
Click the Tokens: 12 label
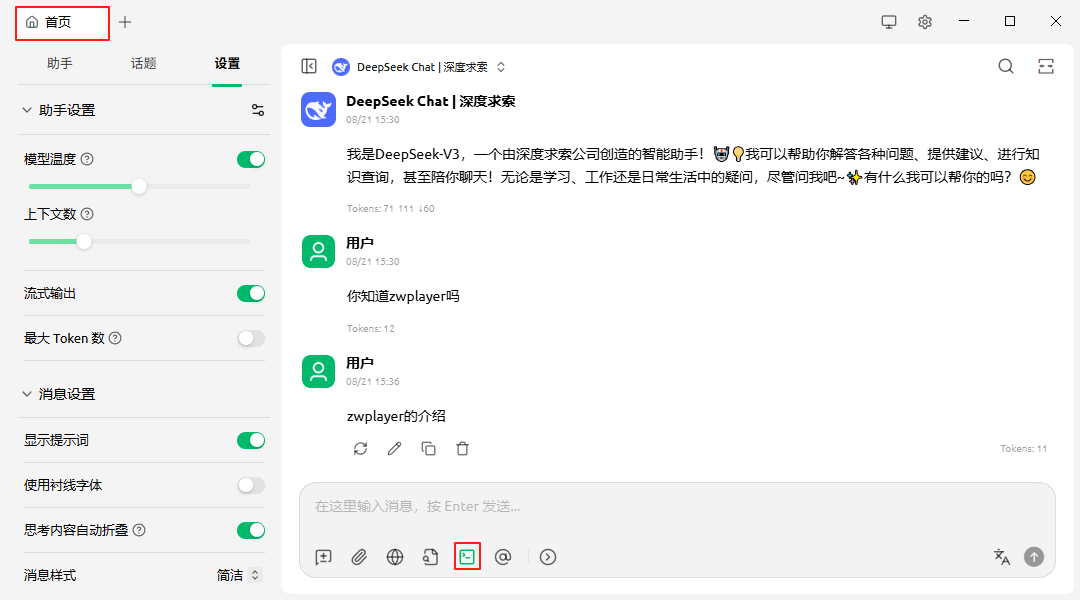coord(371,329)
